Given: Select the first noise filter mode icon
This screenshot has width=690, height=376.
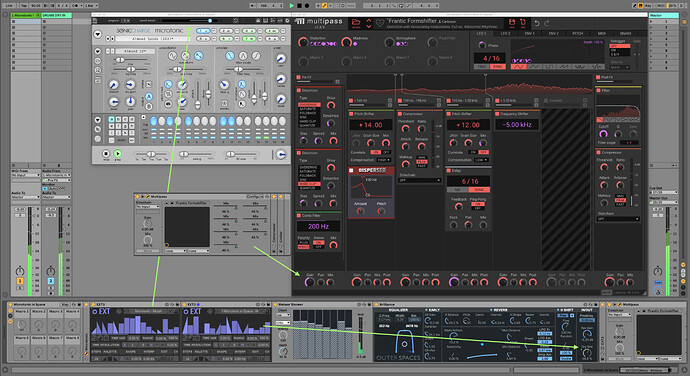Looking at the screenshot, I should point(230,56).
